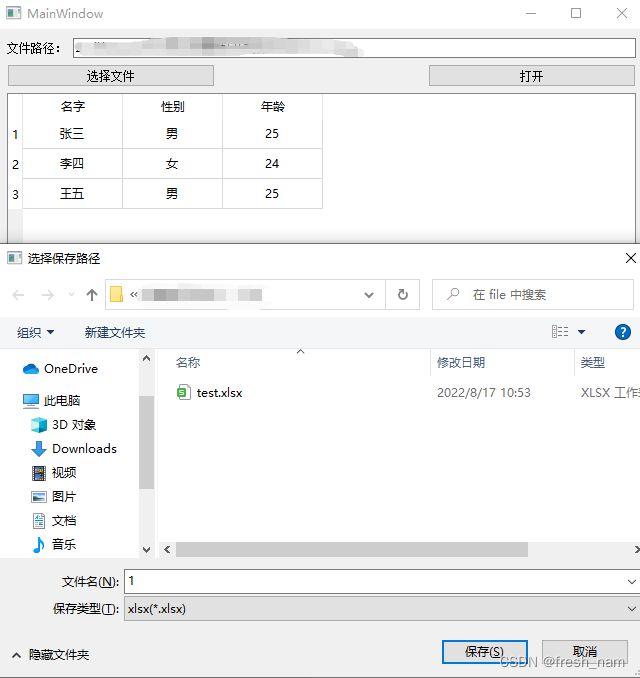Screen dimensions: 640x678
Task: Select the 名字 column header
Action: click(73, 106)
